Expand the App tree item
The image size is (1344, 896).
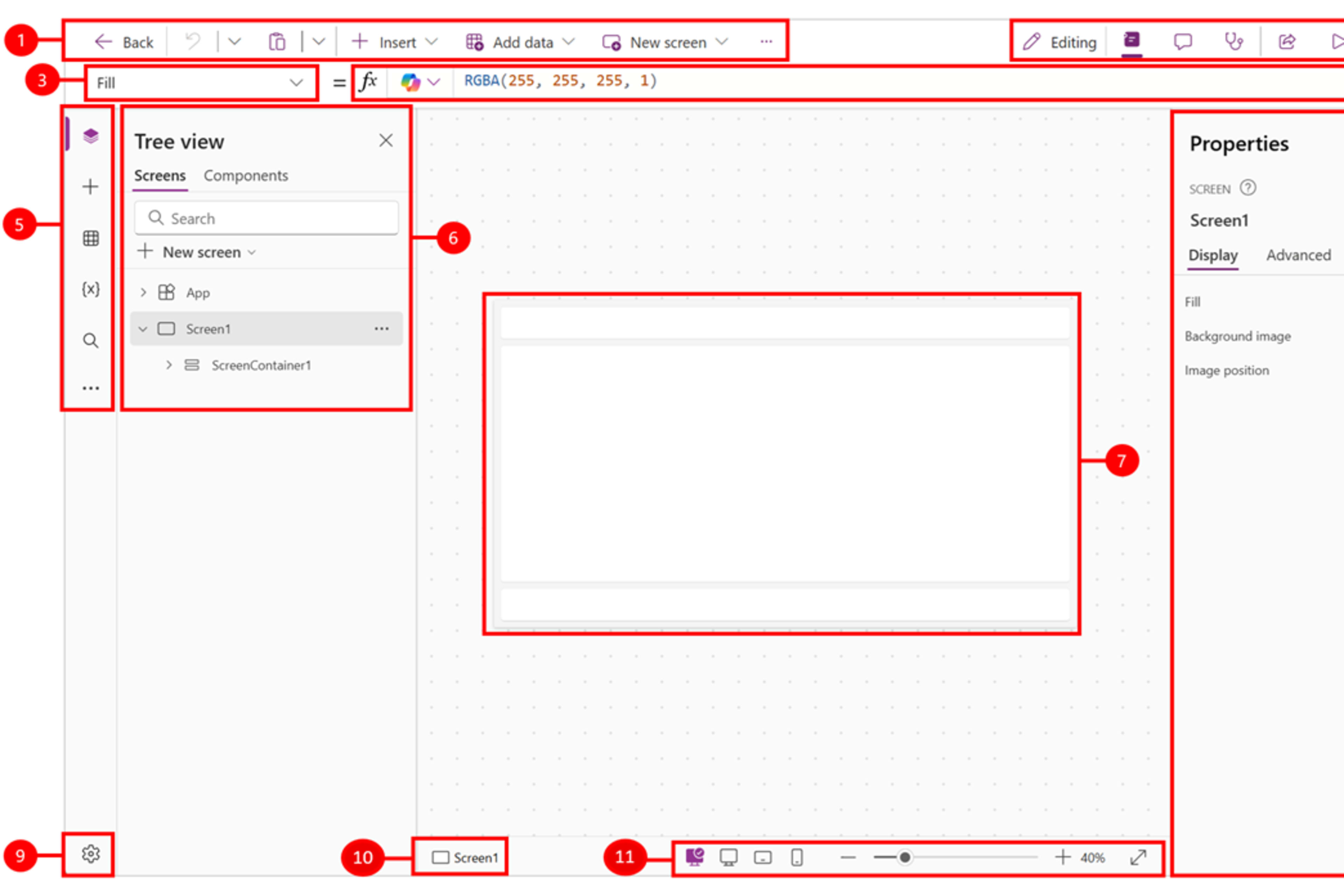143,293
